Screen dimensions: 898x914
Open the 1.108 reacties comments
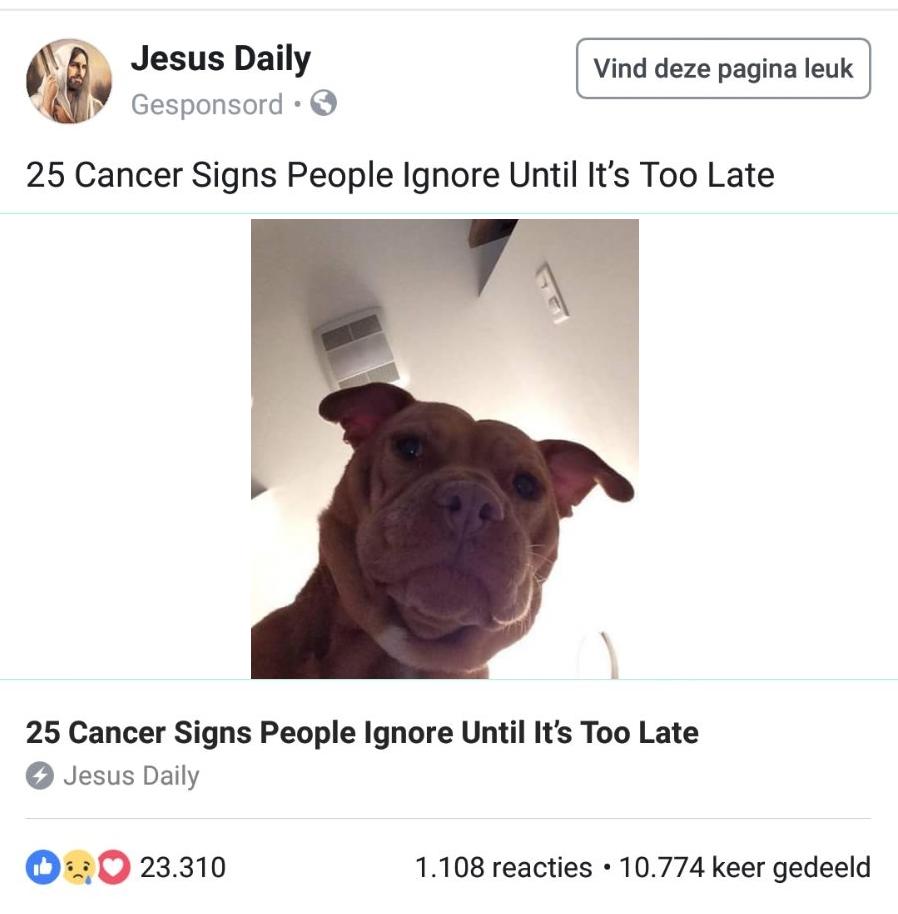pos(503,867)
